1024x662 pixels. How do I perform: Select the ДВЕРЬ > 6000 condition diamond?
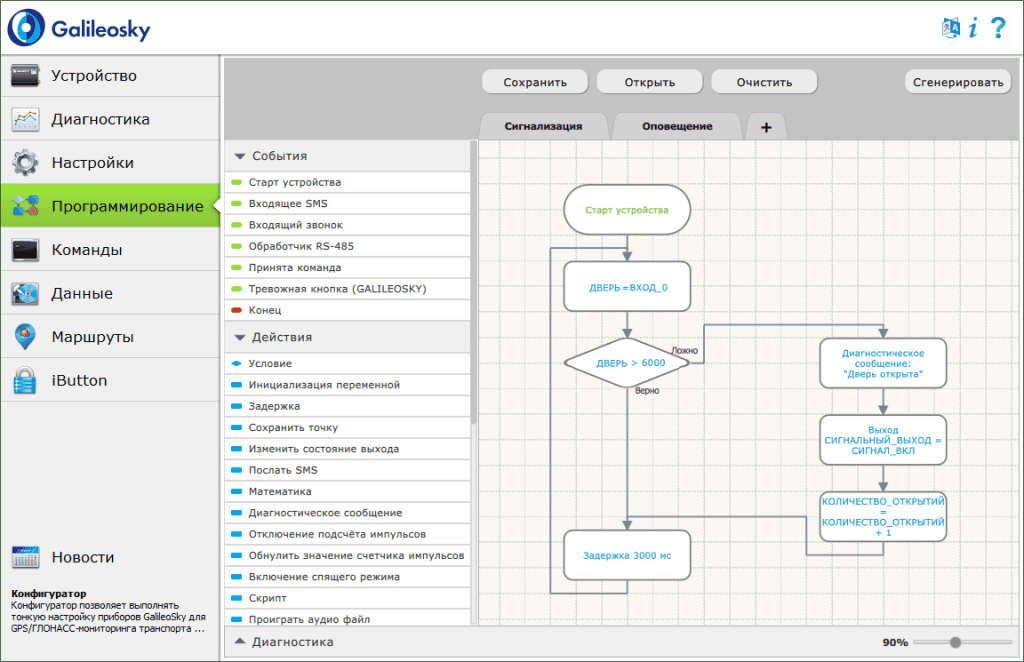click(x=627, y=363)
